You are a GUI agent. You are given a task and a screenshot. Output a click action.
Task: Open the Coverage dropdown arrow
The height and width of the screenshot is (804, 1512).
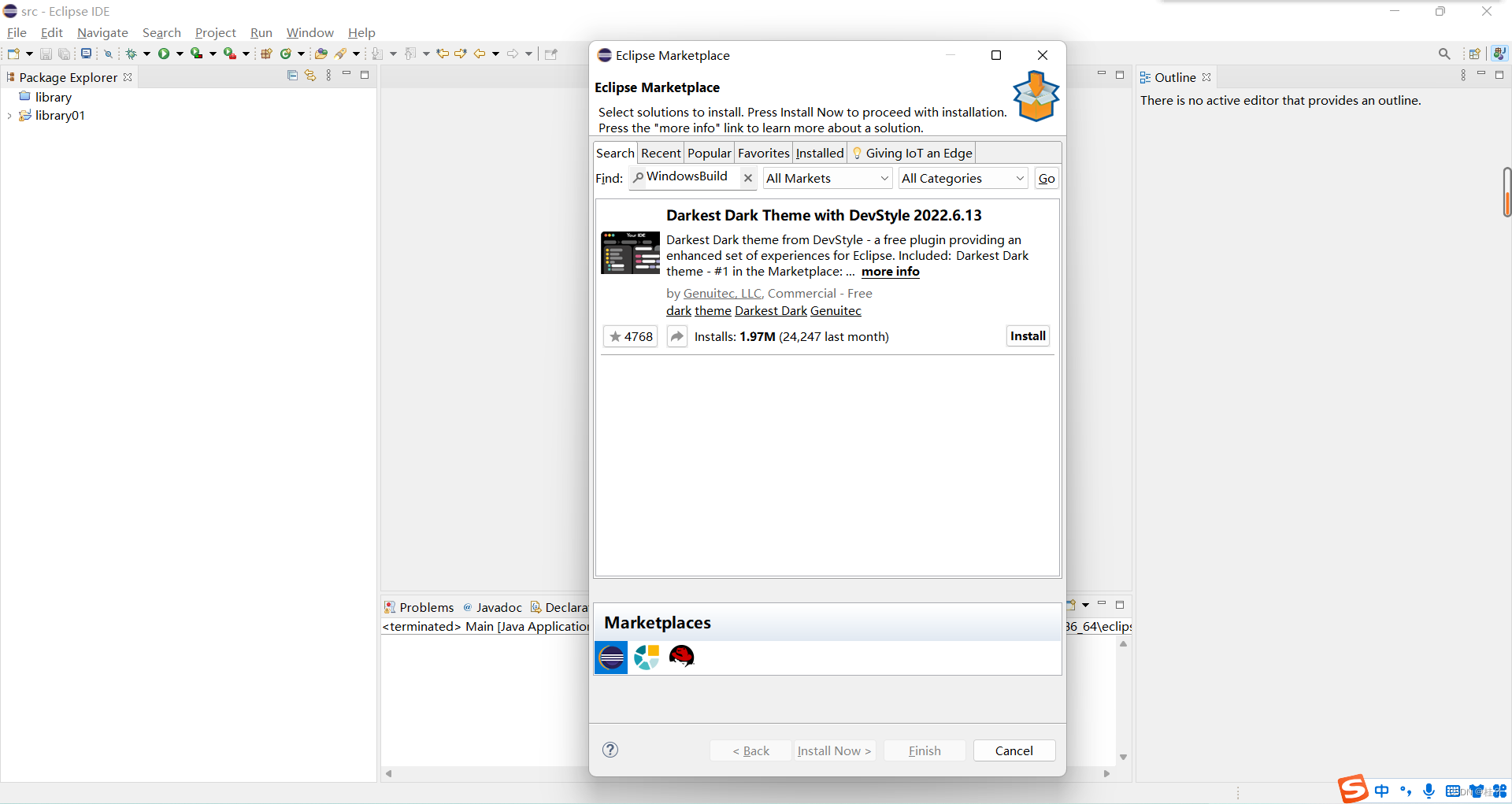(213, 54)
